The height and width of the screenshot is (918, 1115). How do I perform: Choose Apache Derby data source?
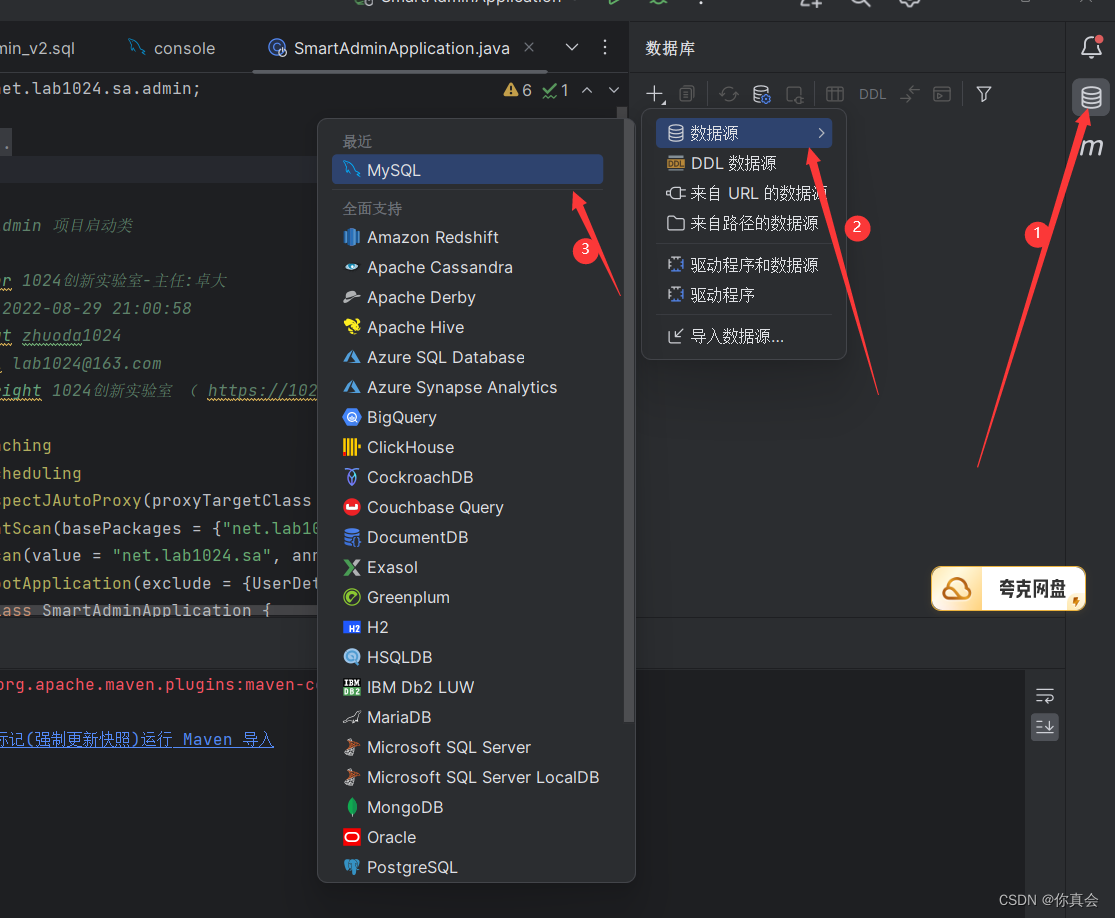467,297
